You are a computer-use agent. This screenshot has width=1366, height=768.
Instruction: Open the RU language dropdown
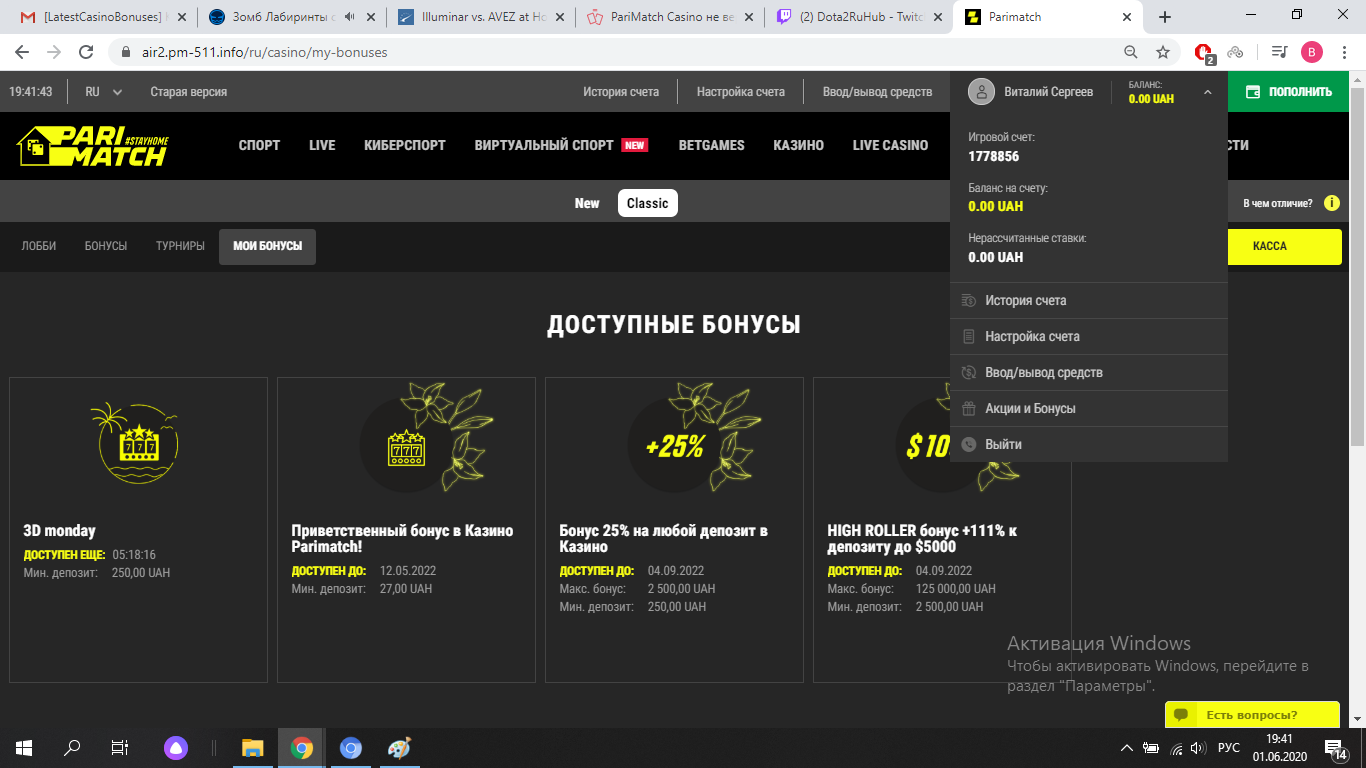tap(103, 92)
